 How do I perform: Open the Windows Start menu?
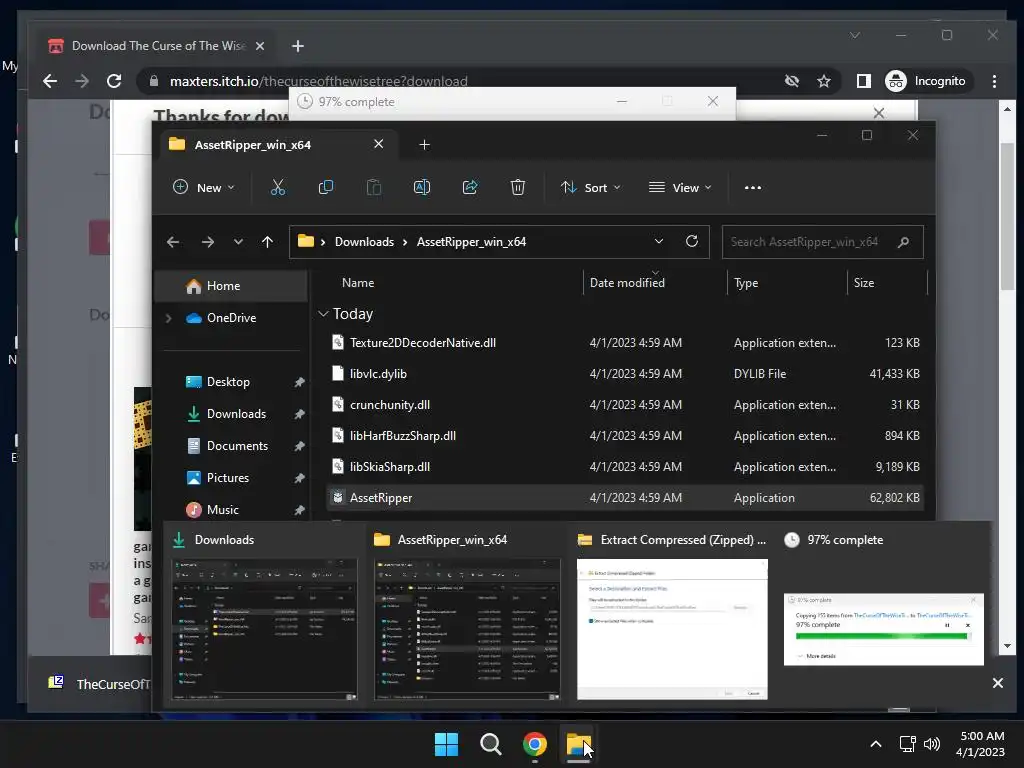(447, 744)
